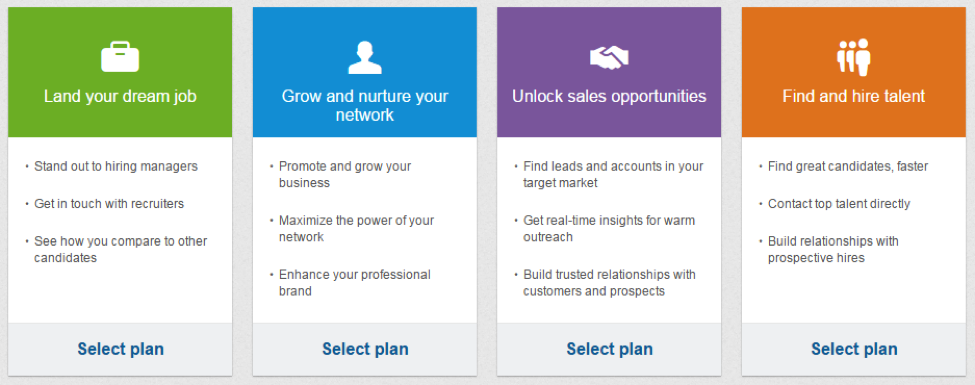Click 'Find great candidates, faster' bullet
This screenshot has height=385, width=975.
tap(848, 166)
